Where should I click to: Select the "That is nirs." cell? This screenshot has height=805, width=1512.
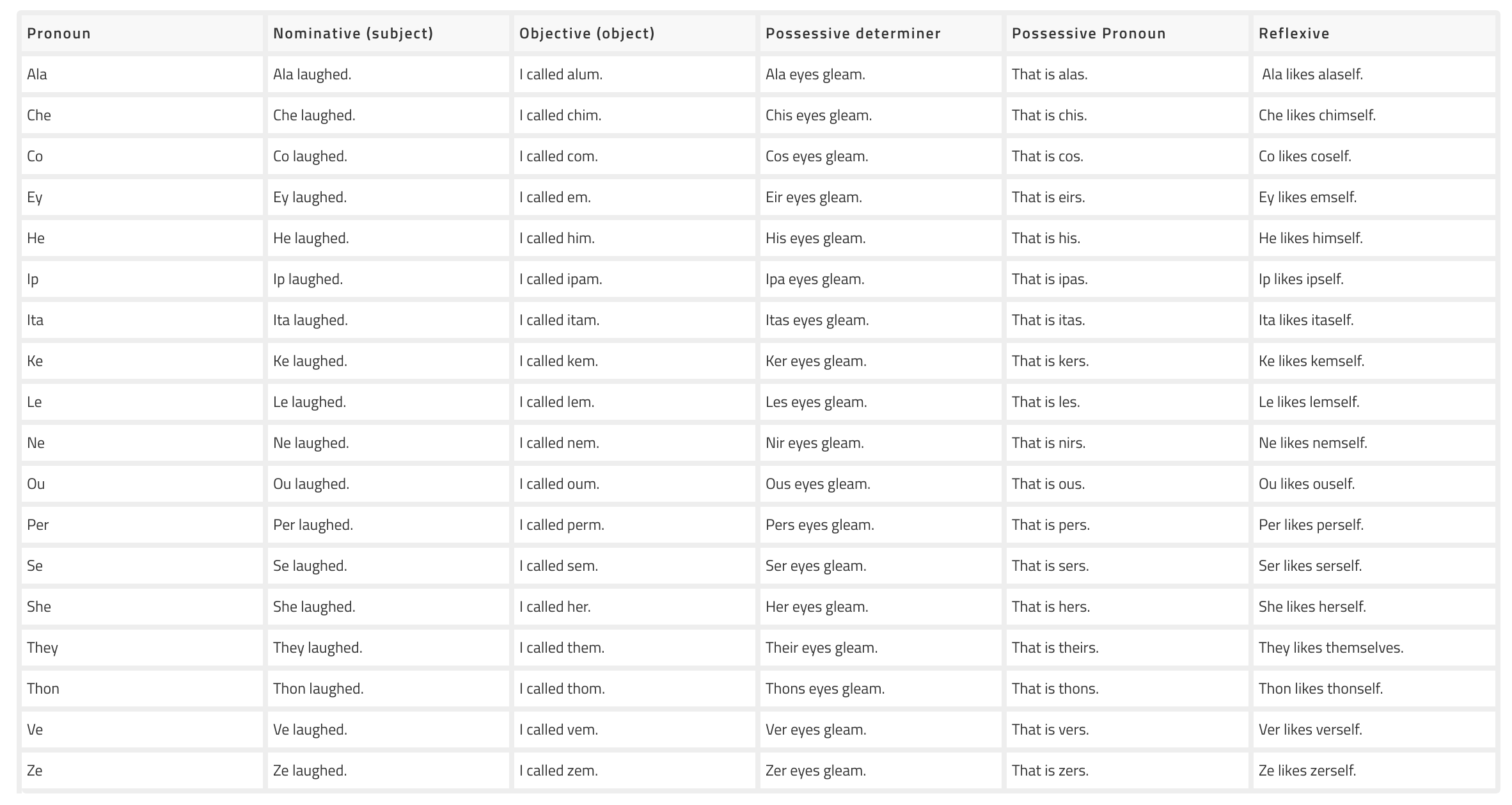[x=1048, y=443]
